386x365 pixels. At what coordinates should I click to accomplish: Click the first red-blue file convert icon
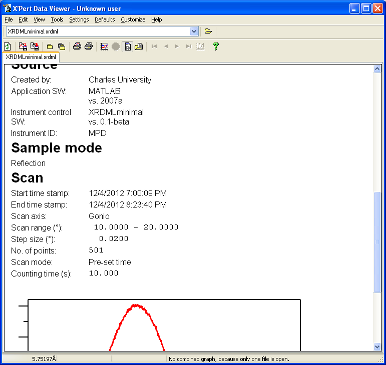[x=23, y=46]
